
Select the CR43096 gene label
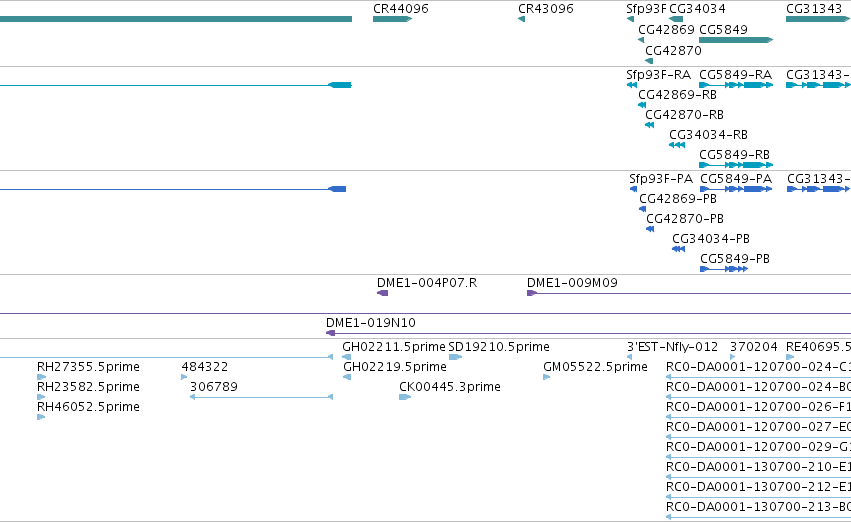[x=545, y=9]
